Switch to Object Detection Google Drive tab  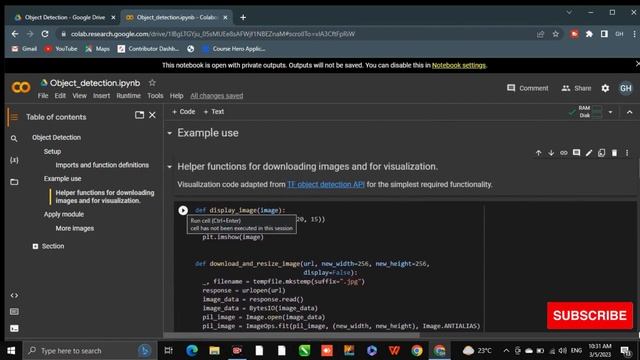[x=64, y=18]
